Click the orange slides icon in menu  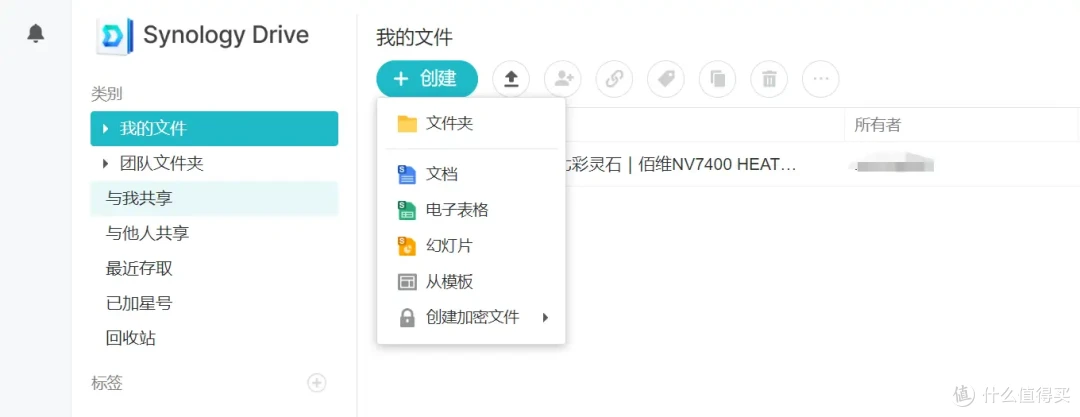click(x=407, y=246)
